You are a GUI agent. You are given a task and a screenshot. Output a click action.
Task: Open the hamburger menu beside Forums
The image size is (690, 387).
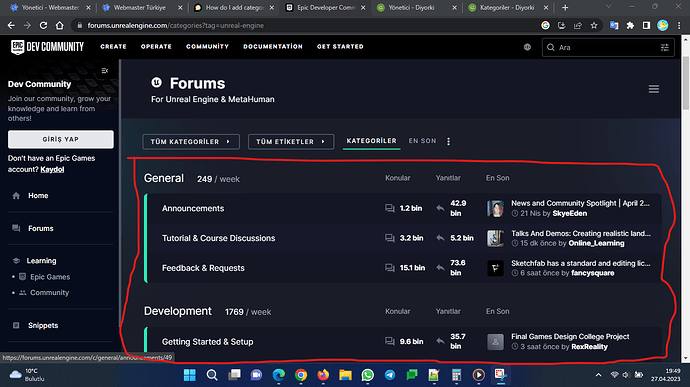point(653,89)
